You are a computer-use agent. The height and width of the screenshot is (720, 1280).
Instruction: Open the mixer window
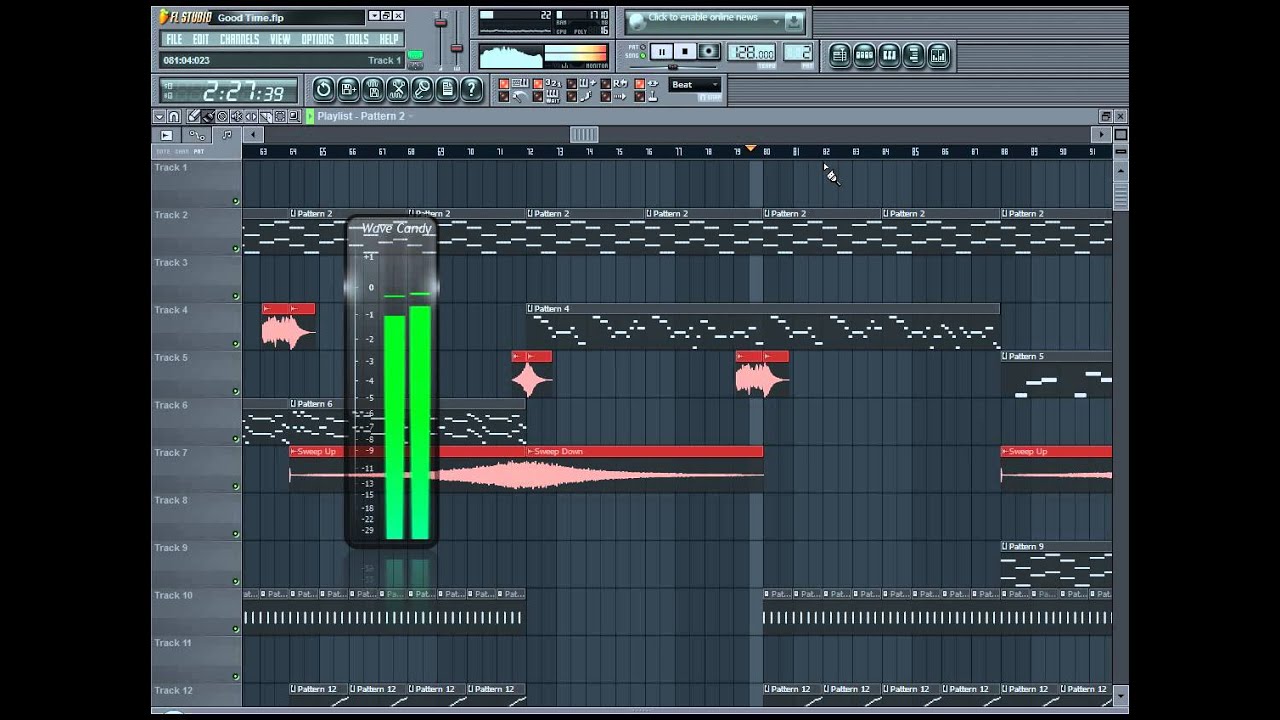click(938, 55)
